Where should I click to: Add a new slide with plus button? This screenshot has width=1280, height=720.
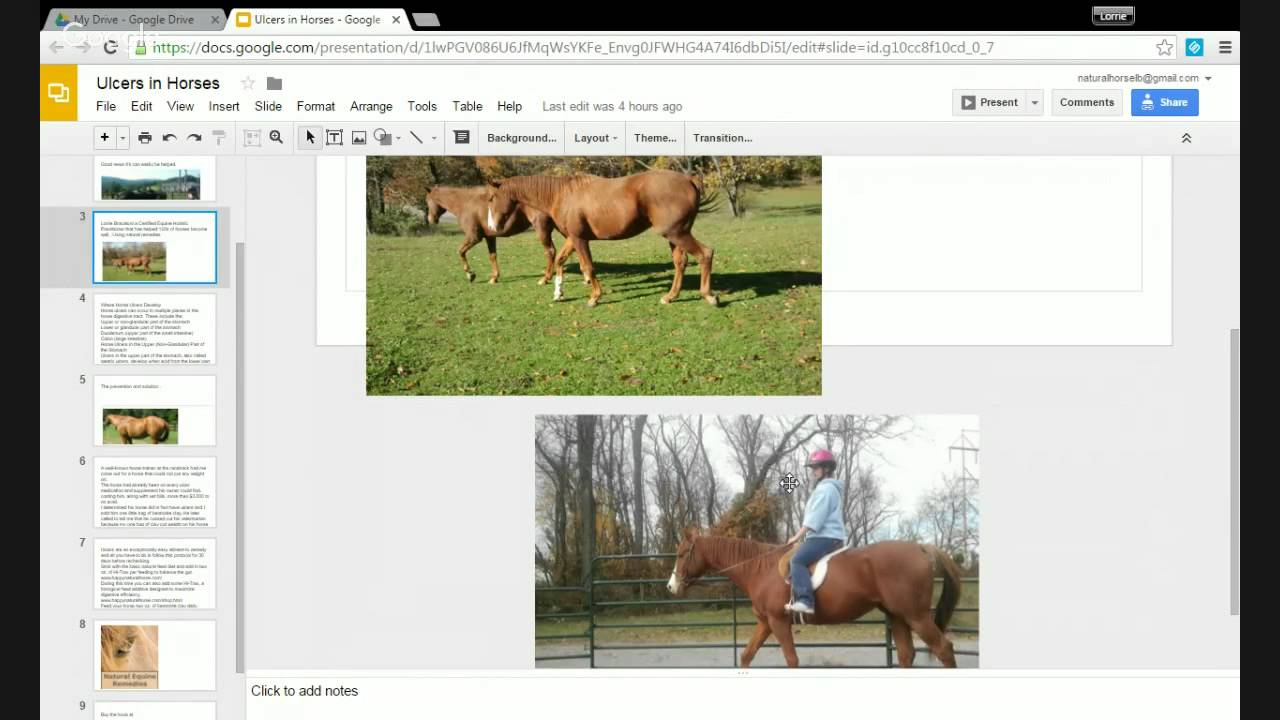coord(104,138)
